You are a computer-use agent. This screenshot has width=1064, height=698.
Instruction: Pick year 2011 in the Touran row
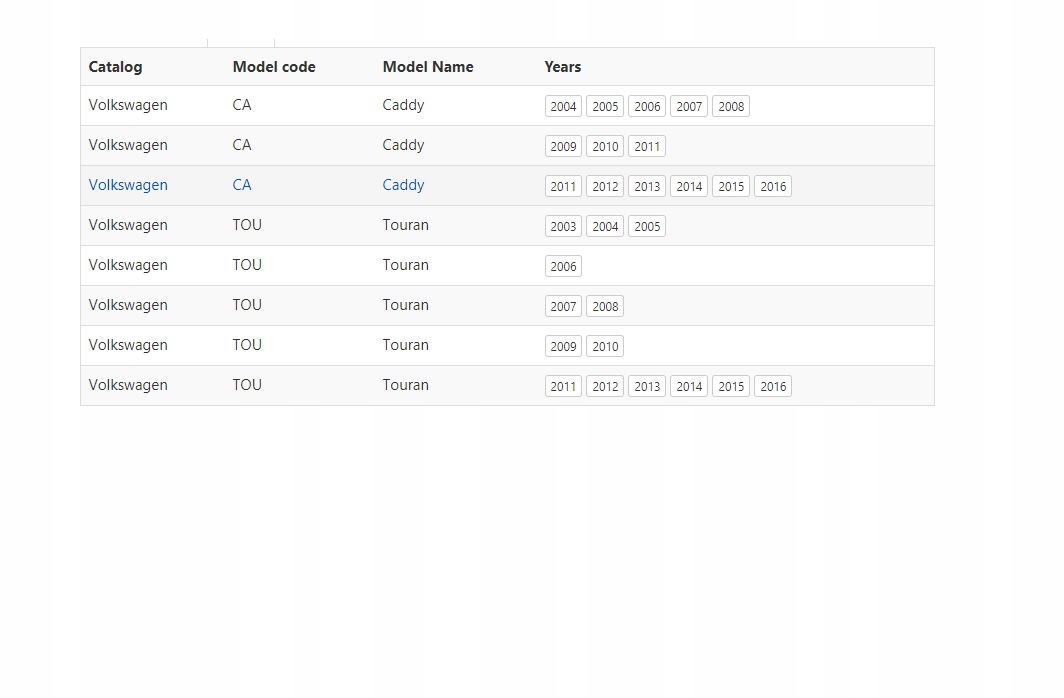coord(563,387)
